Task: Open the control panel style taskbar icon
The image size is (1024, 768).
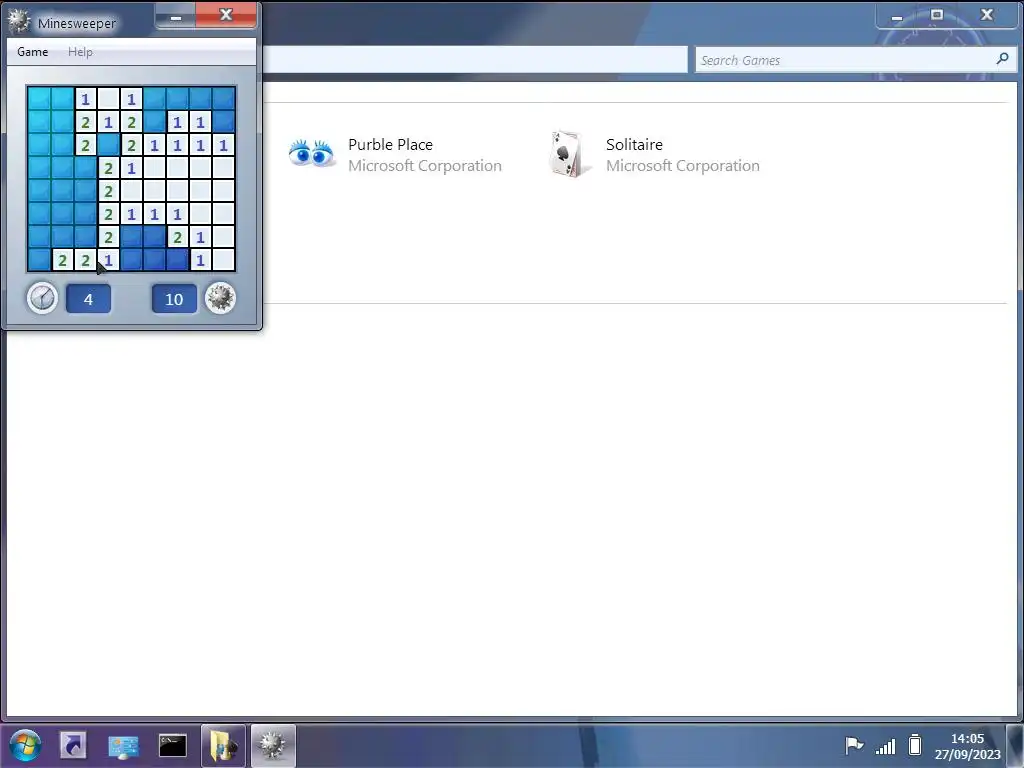Action: [123, 745]
